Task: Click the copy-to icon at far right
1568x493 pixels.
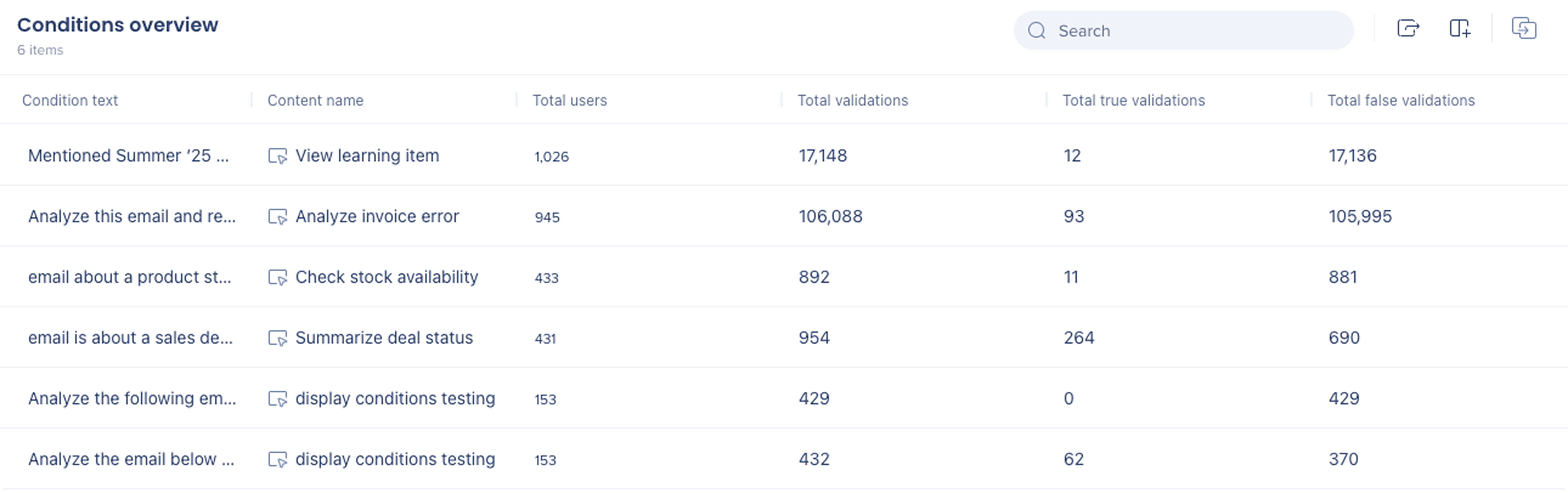Action: 1524,29
